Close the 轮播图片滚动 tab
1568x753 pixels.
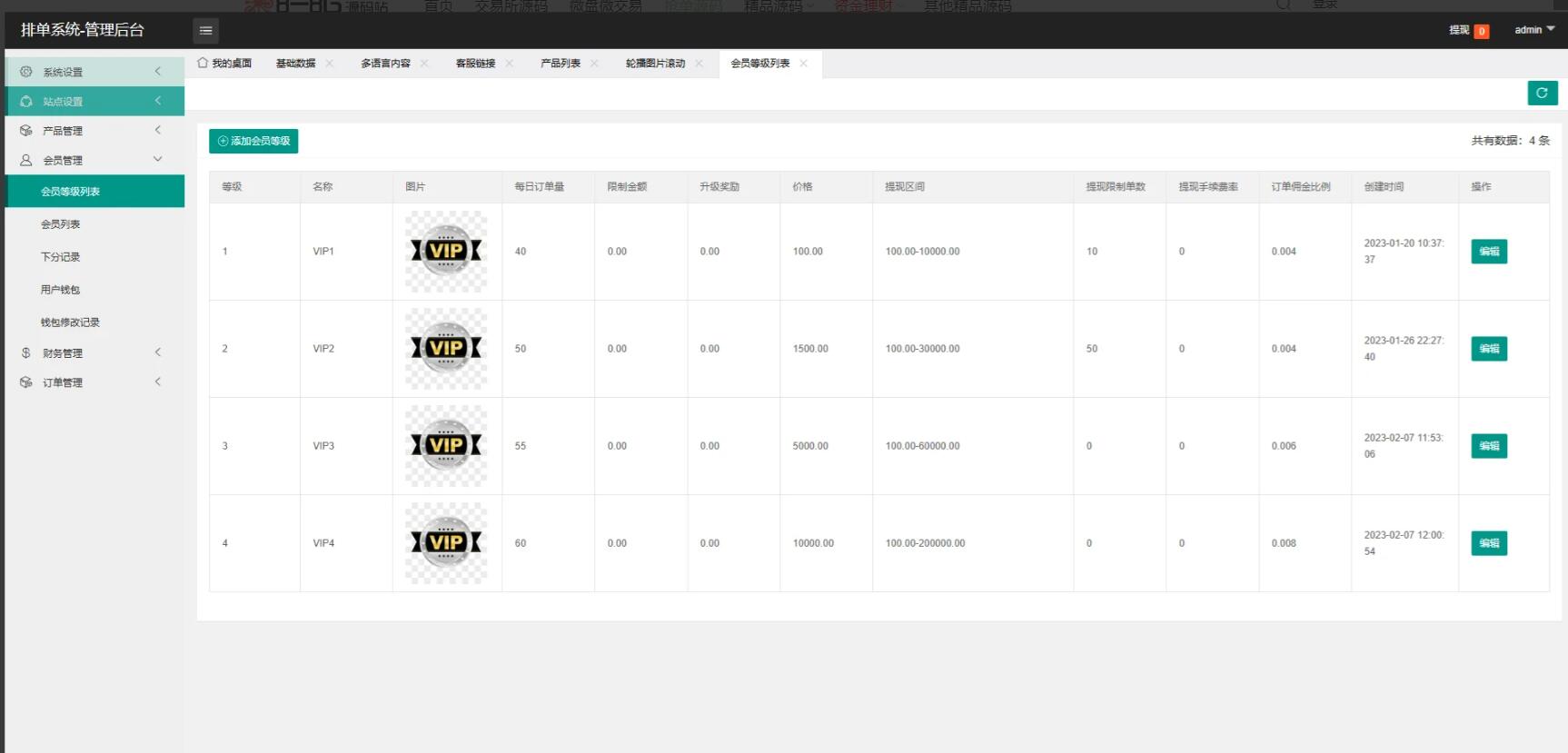(x=699, y=64)
